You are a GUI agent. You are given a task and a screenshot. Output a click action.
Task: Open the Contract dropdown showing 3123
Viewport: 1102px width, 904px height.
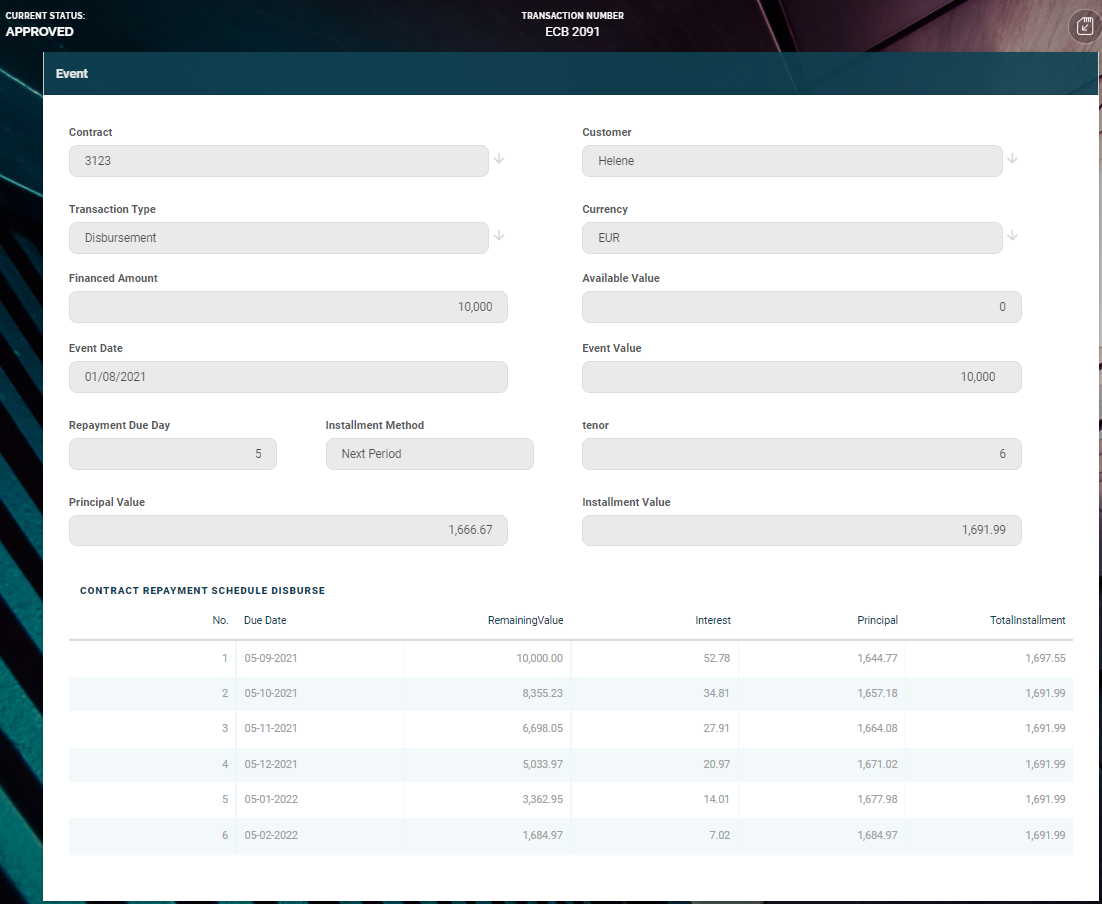coord(278,161)
